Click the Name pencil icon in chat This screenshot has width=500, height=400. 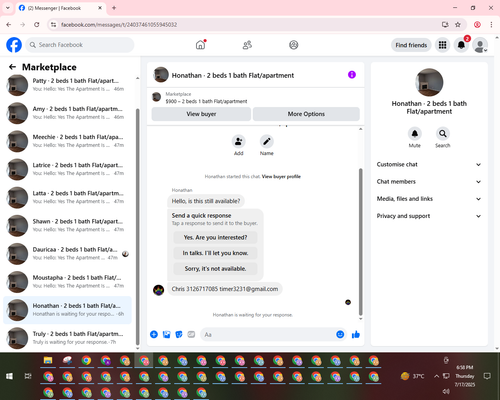tap(267, 142)
